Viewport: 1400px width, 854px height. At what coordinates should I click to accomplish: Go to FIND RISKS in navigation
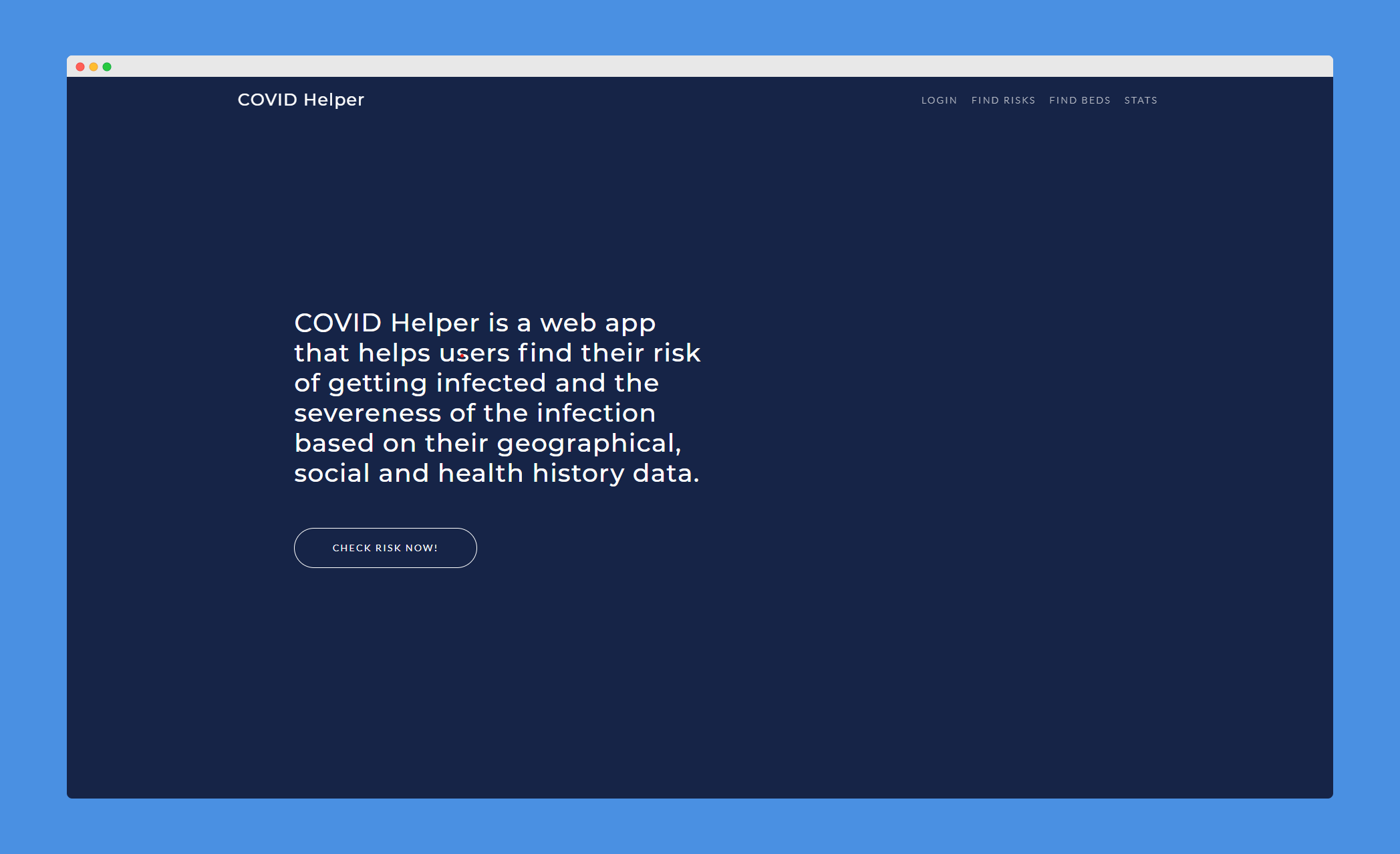(1003, 100)
